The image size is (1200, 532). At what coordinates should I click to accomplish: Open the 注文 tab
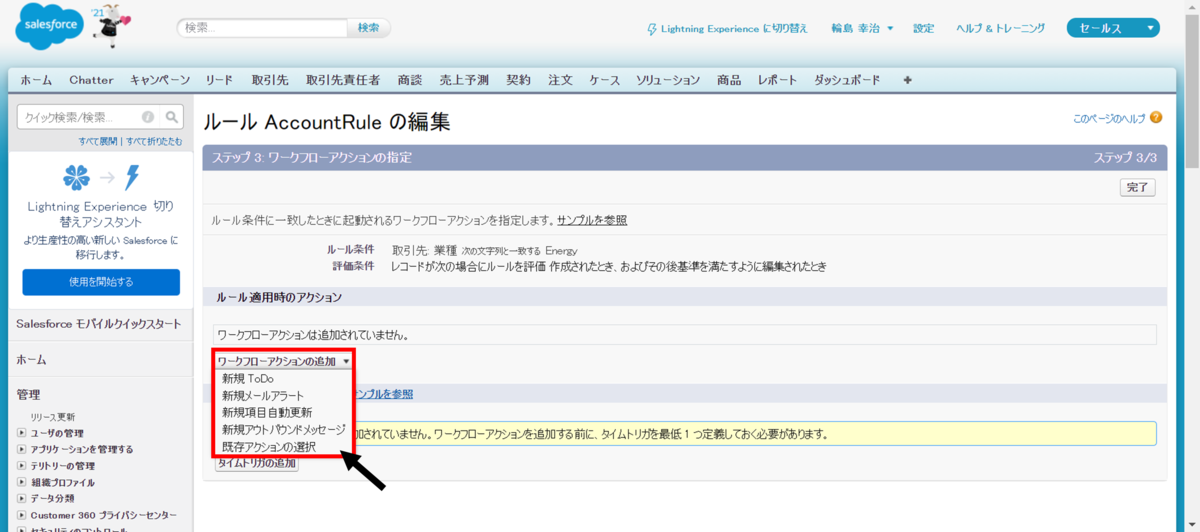pos(561,80)
